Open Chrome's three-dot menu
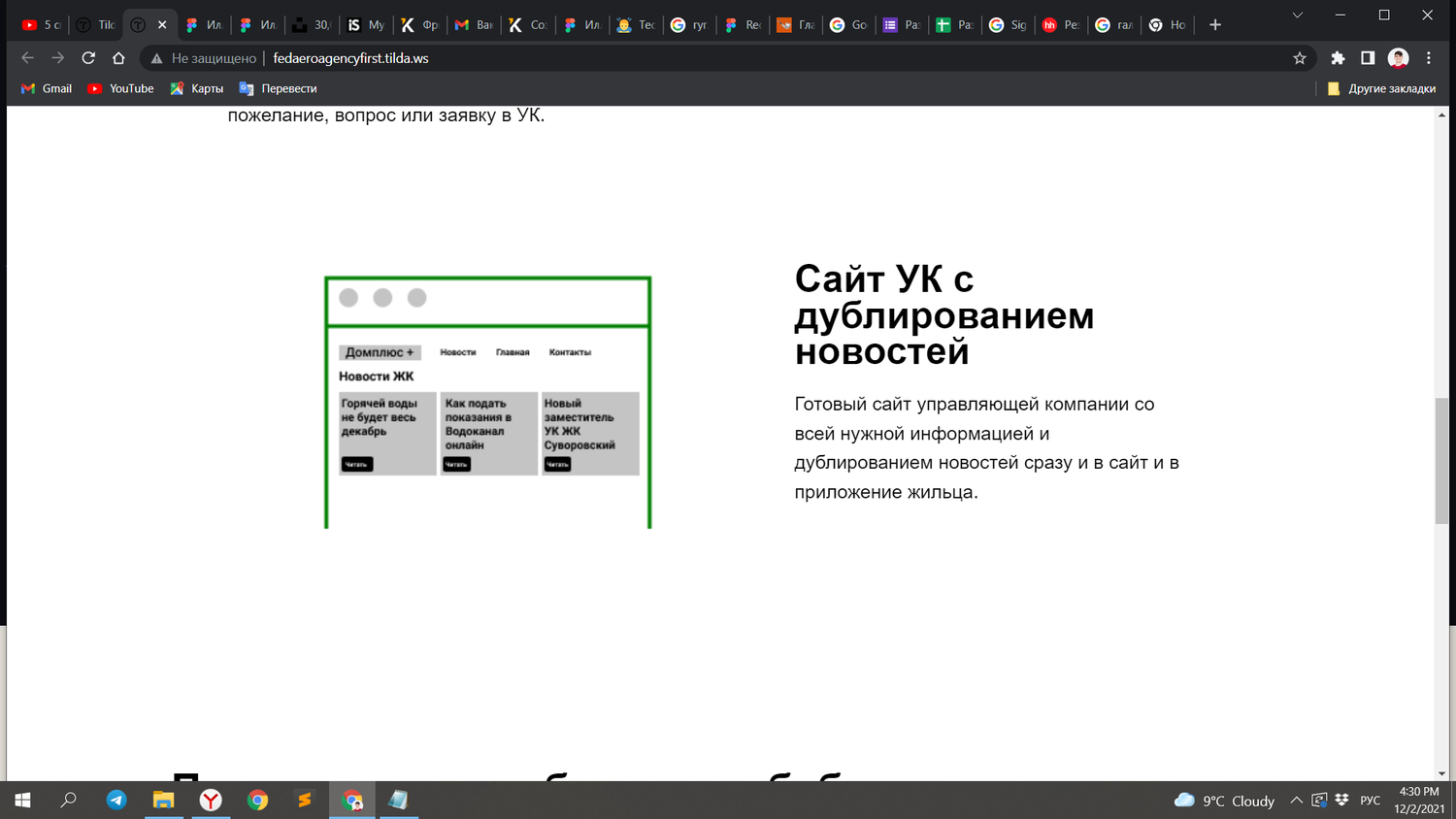This screenshot has width=1456, height=819. 1429,58
